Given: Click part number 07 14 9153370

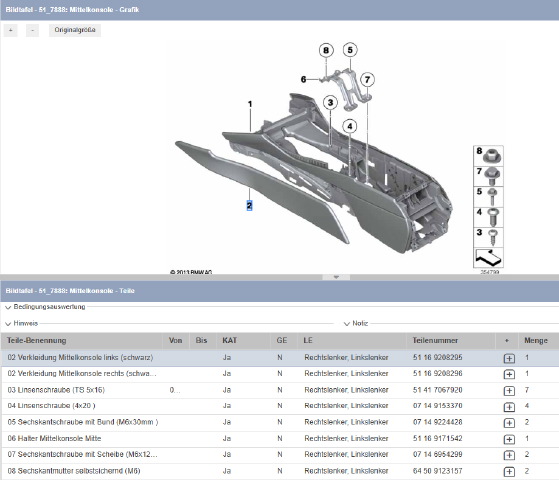Looking at the screenshot, I should 437,406.
